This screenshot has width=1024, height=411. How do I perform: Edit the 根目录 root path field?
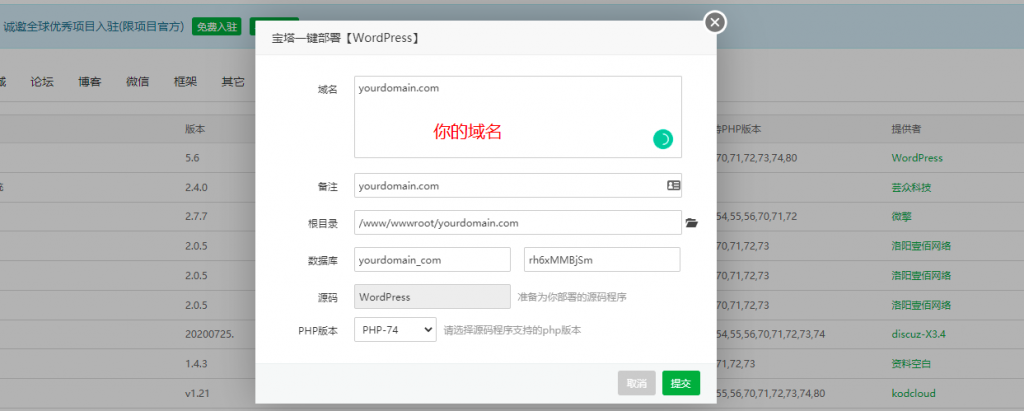[x=518, y=223]
